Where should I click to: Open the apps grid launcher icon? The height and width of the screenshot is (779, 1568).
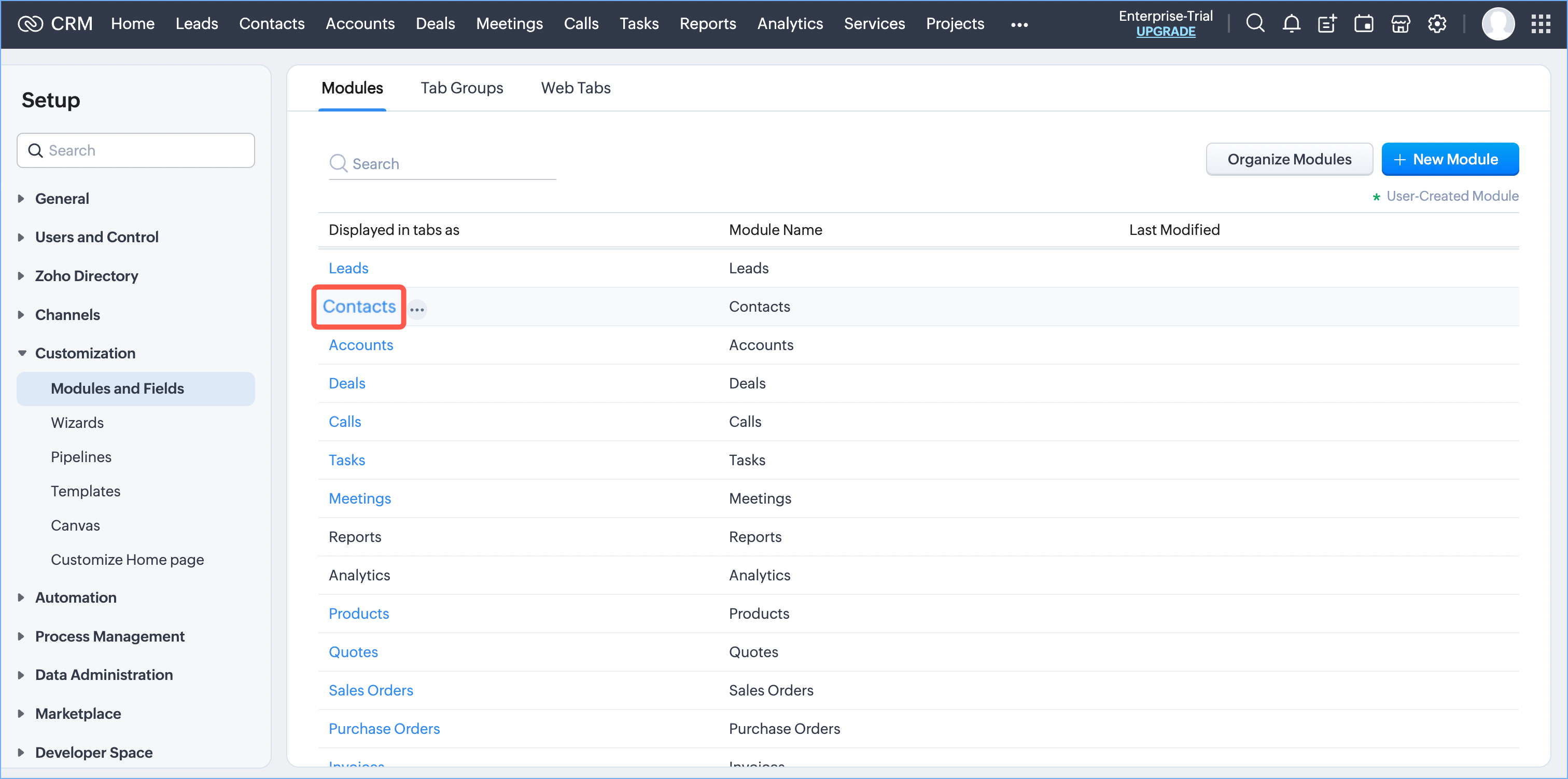(1540, 24)
